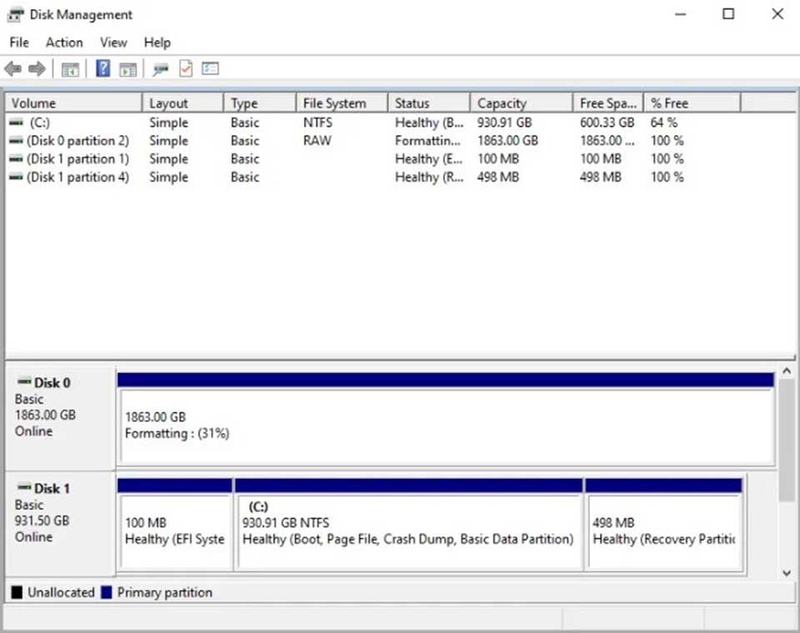The width and height of the screenshot is (800, 633).
Task: Maximize the Disk Management window
Action: point(729,14)
